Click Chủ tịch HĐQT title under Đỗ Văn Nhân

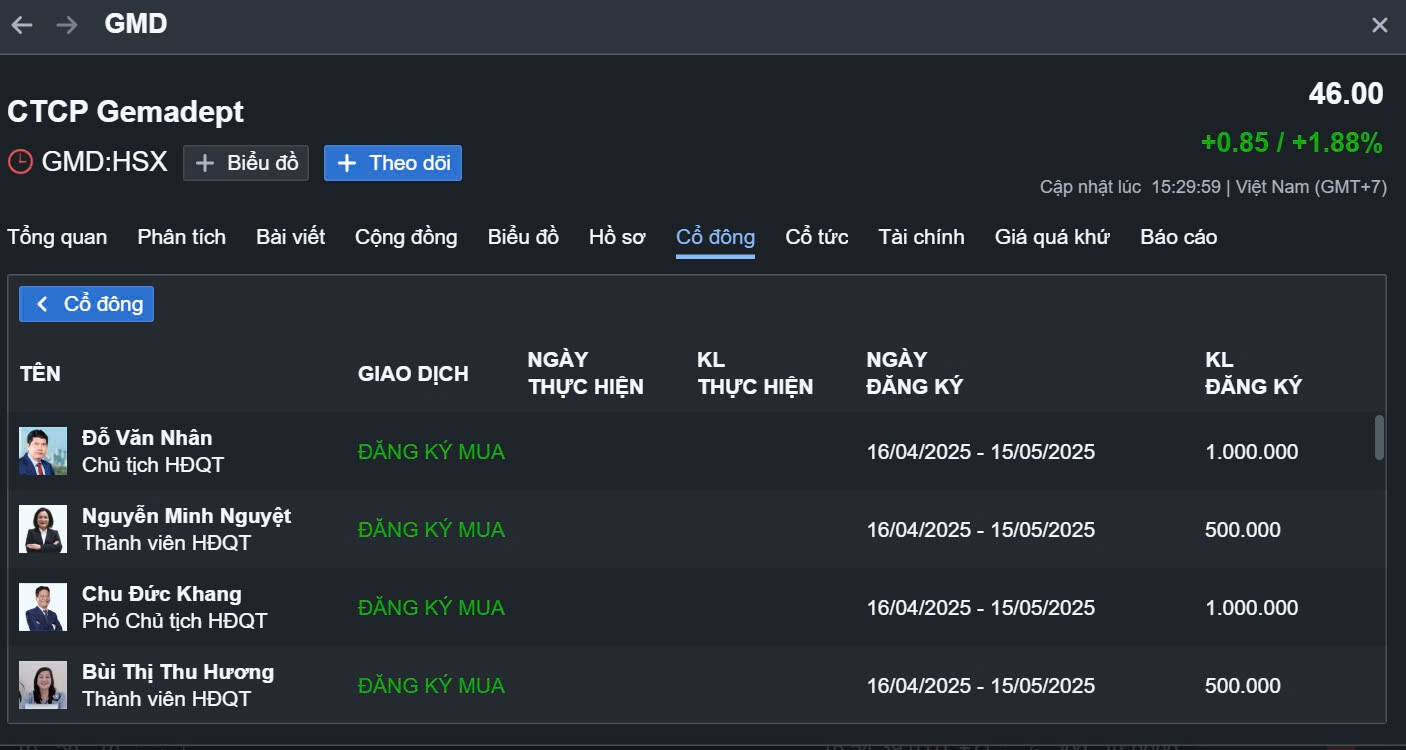(x=153, y=465)
